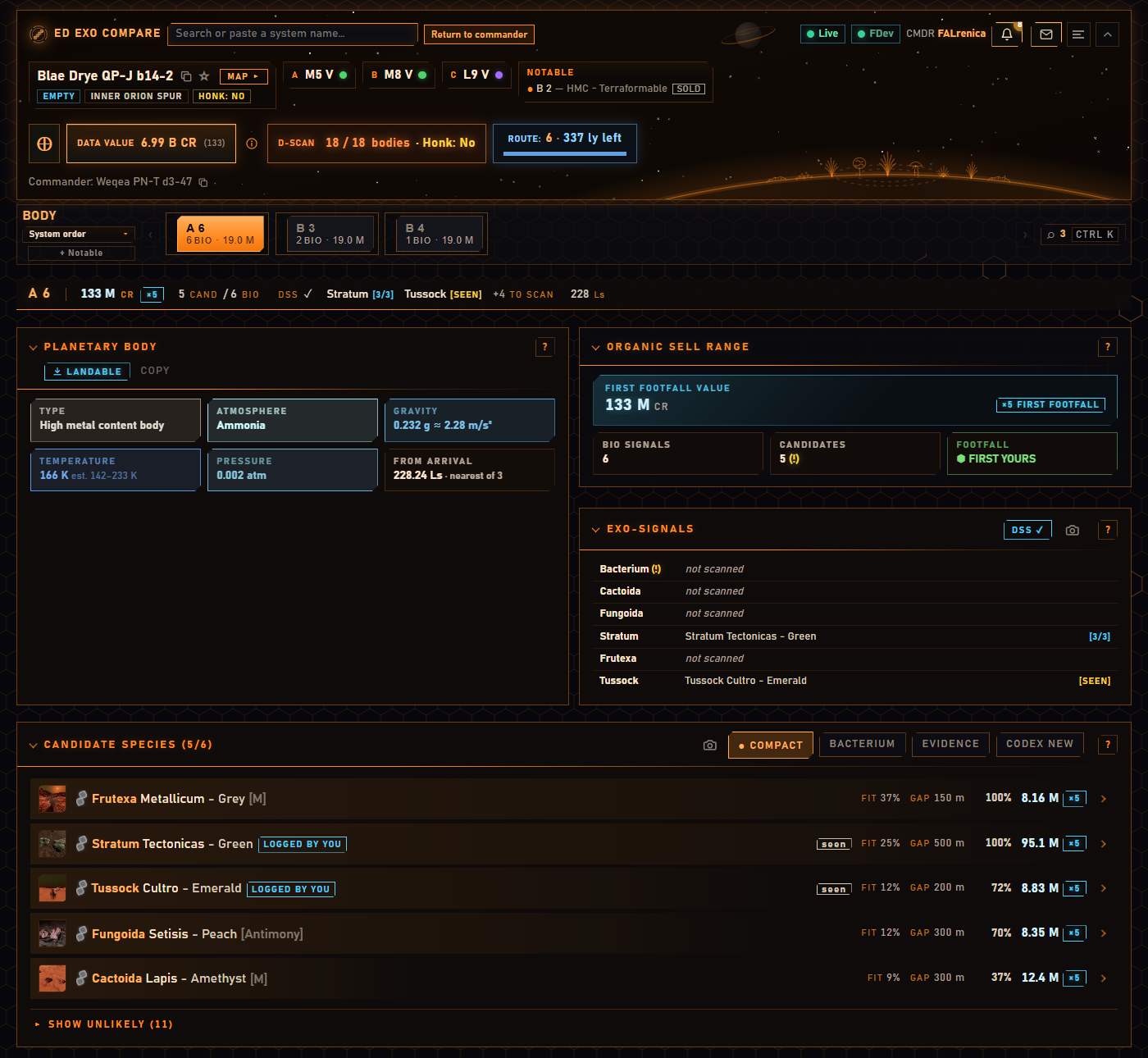Expand Cactoida Lapis row chevron
Image resolution: width=1148 pixels, height=1058 pixels.
(x=1104, y=978)
